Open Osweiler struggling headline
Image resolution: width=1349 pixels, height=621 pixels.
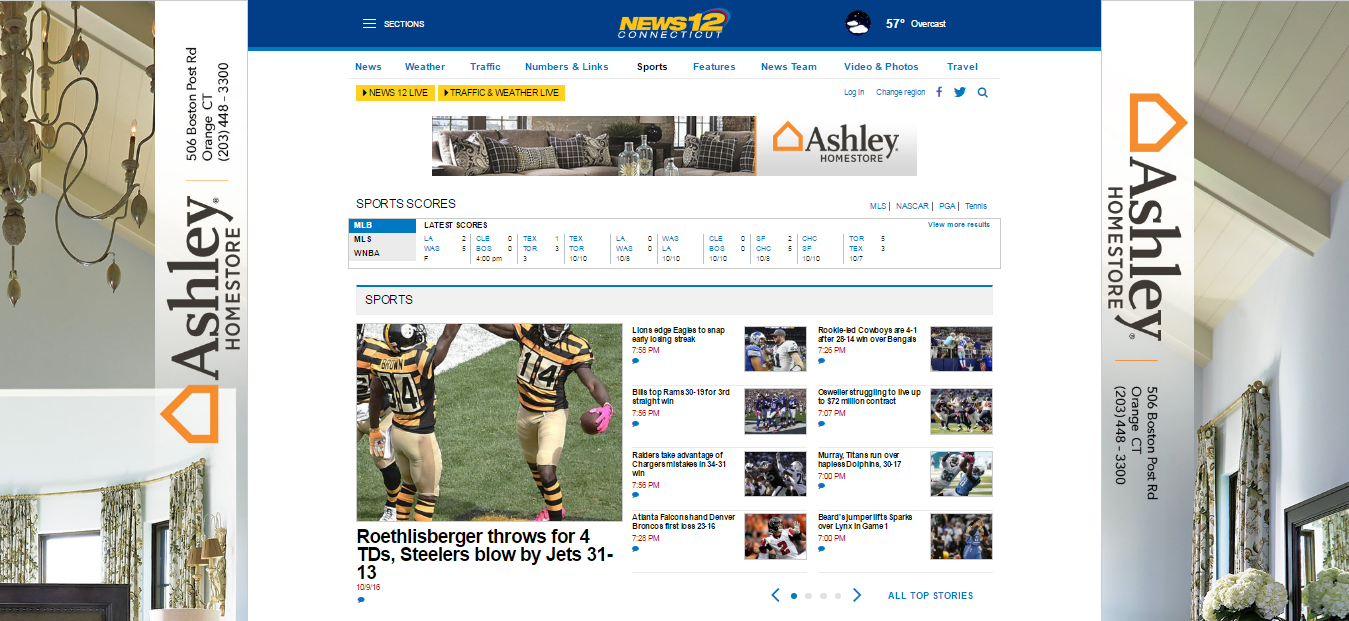(869, 397)
